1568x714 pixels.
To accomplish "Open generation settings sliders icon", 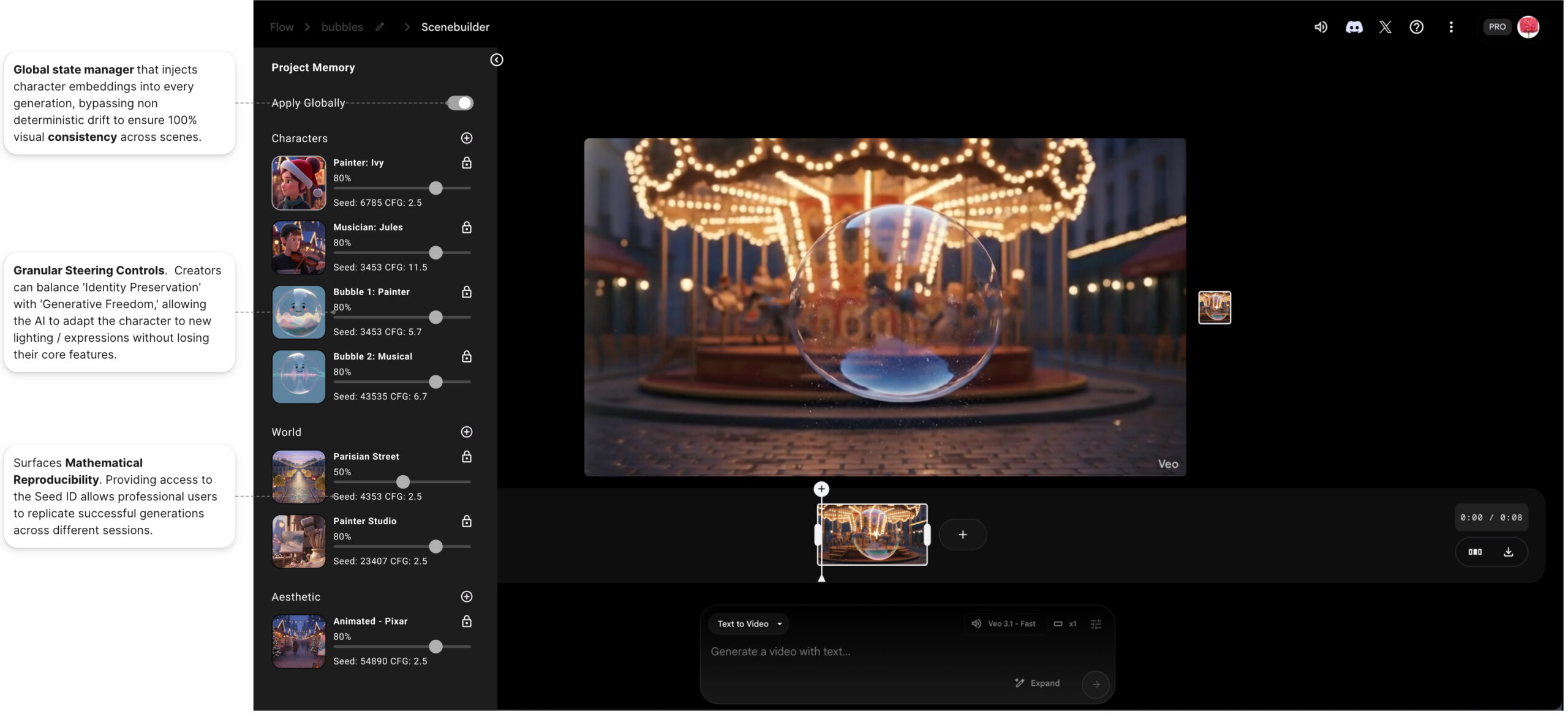I will click(x=1096, y=624).
